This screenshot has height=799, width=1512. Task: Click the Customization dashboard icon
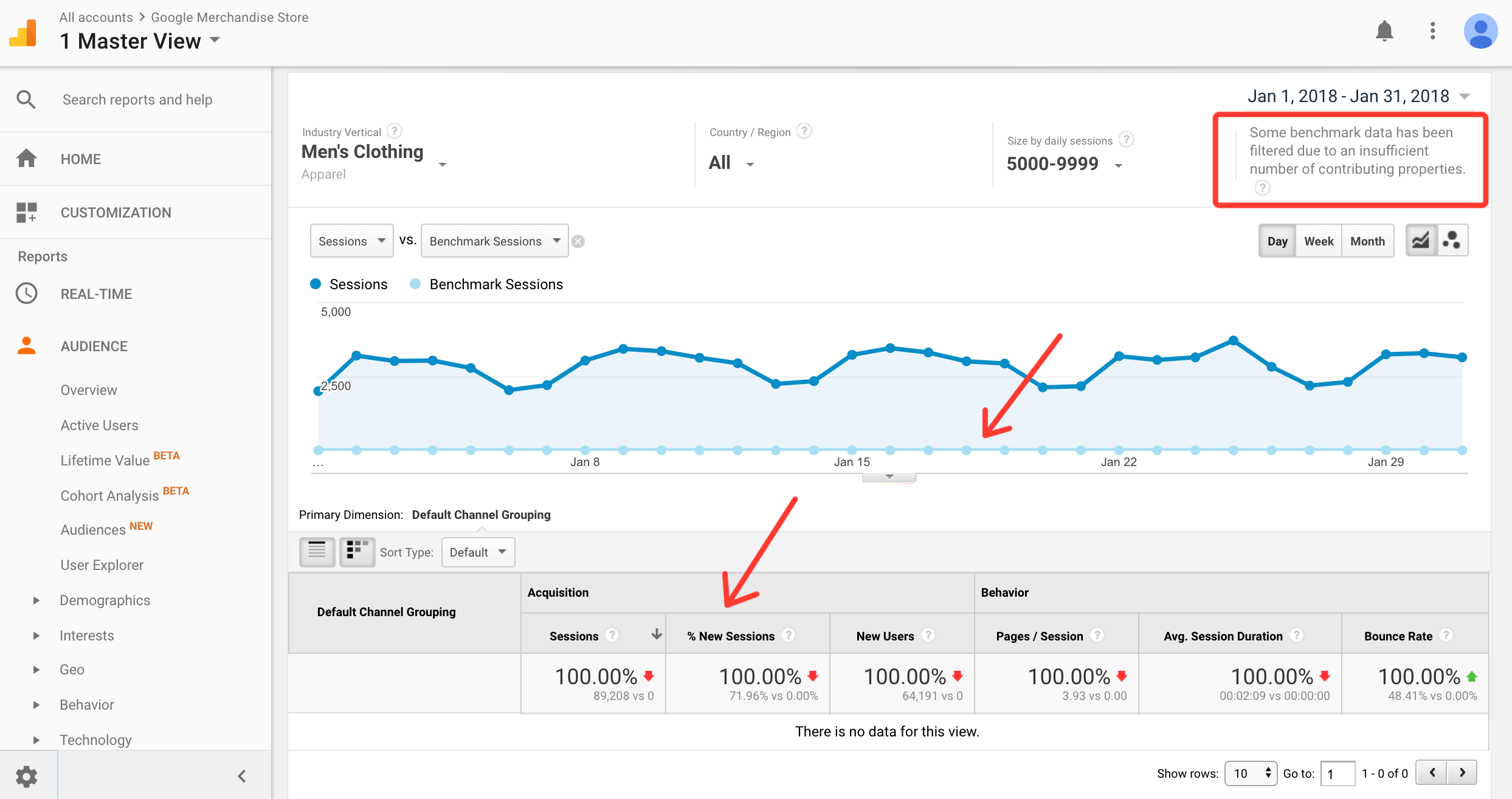[26, 212]
